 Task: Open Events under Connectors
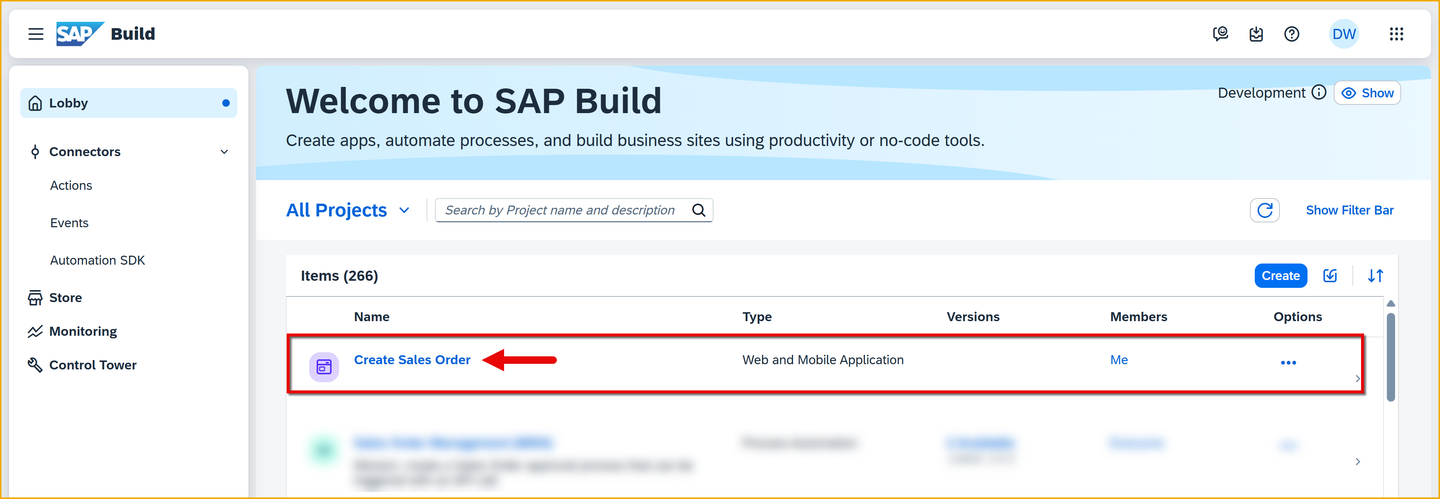coord(69,223)
